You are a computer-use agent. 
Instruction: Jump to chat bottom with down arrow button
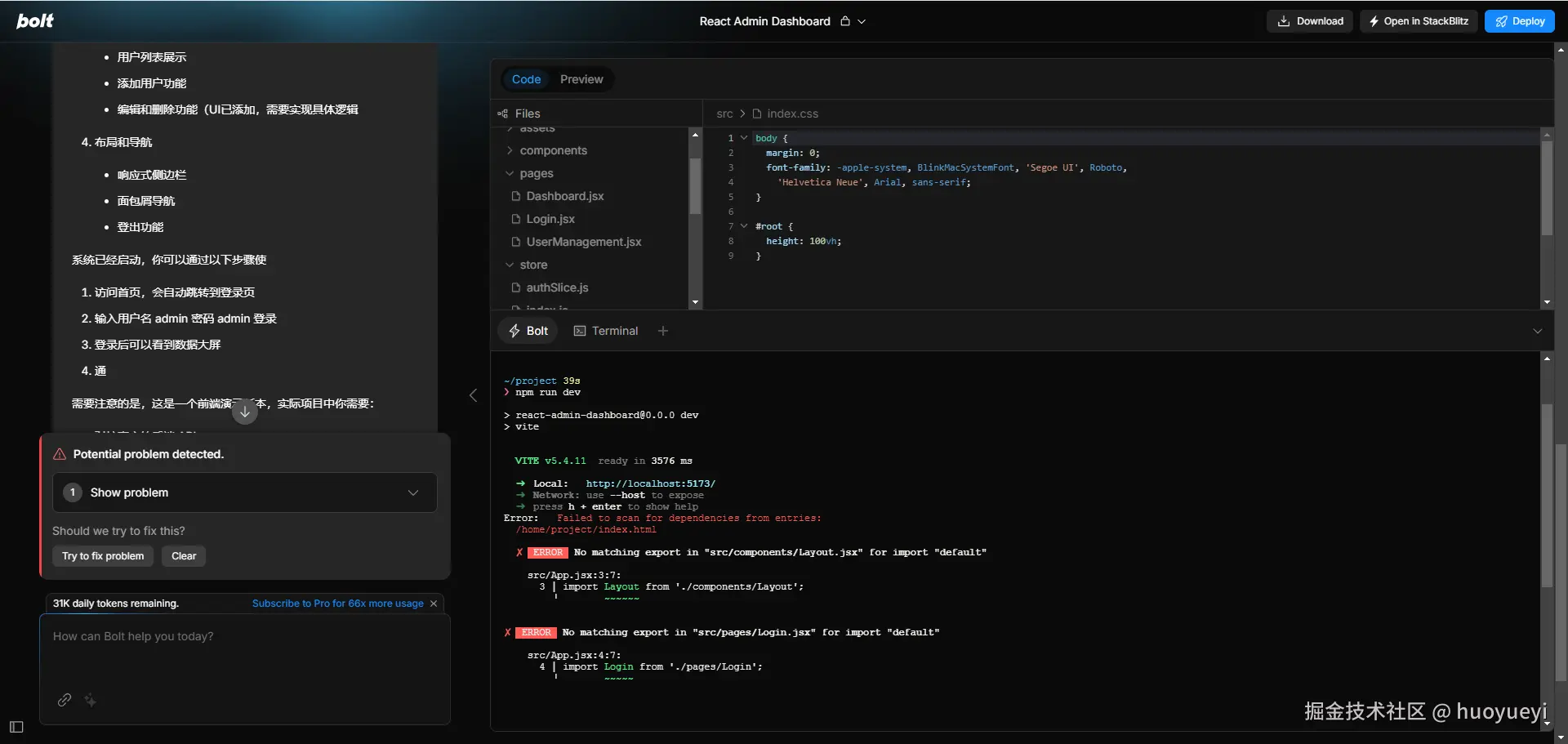[x=244, y=412]
